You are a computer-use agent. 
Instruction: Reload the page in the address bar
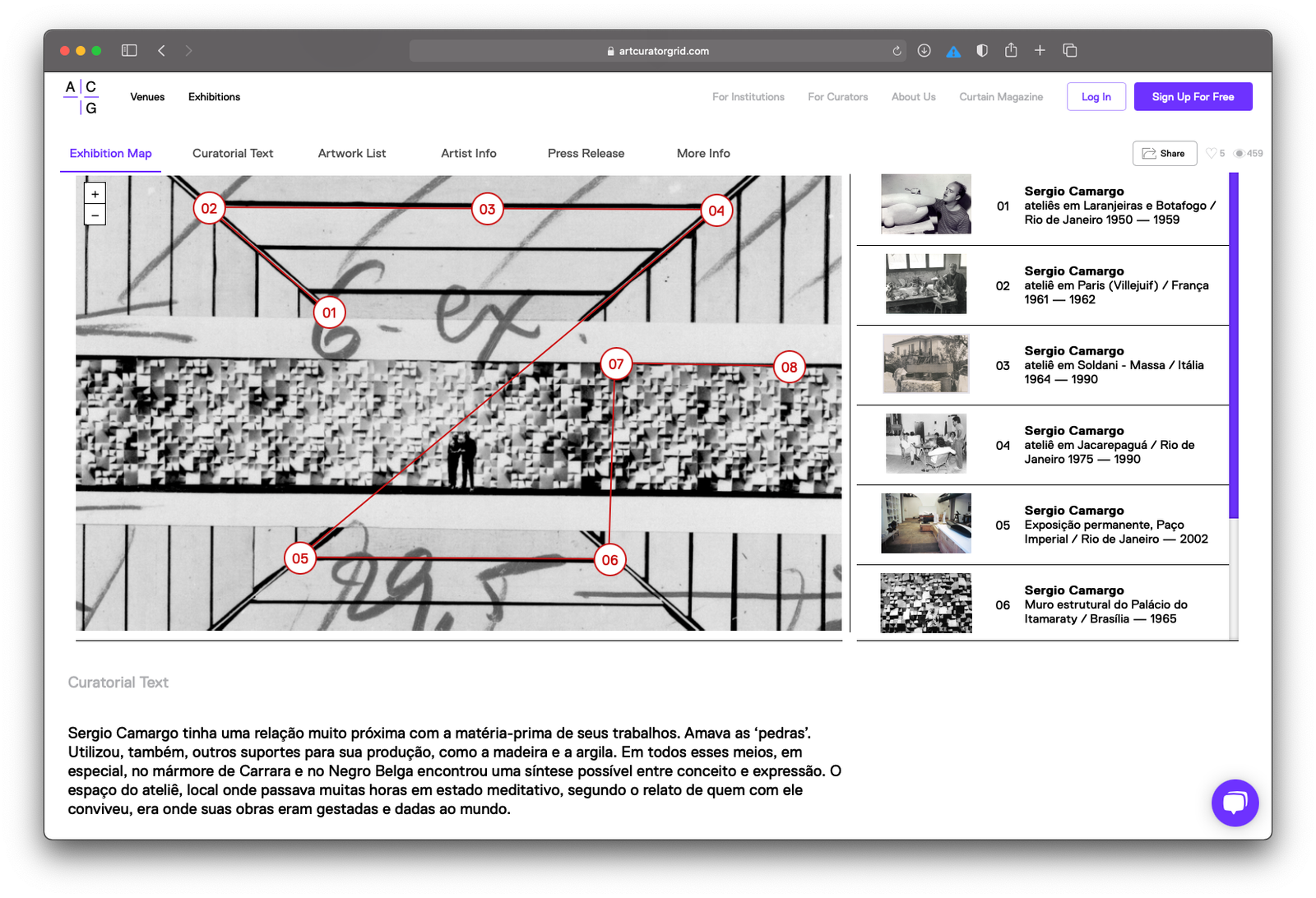coord(897,51)
